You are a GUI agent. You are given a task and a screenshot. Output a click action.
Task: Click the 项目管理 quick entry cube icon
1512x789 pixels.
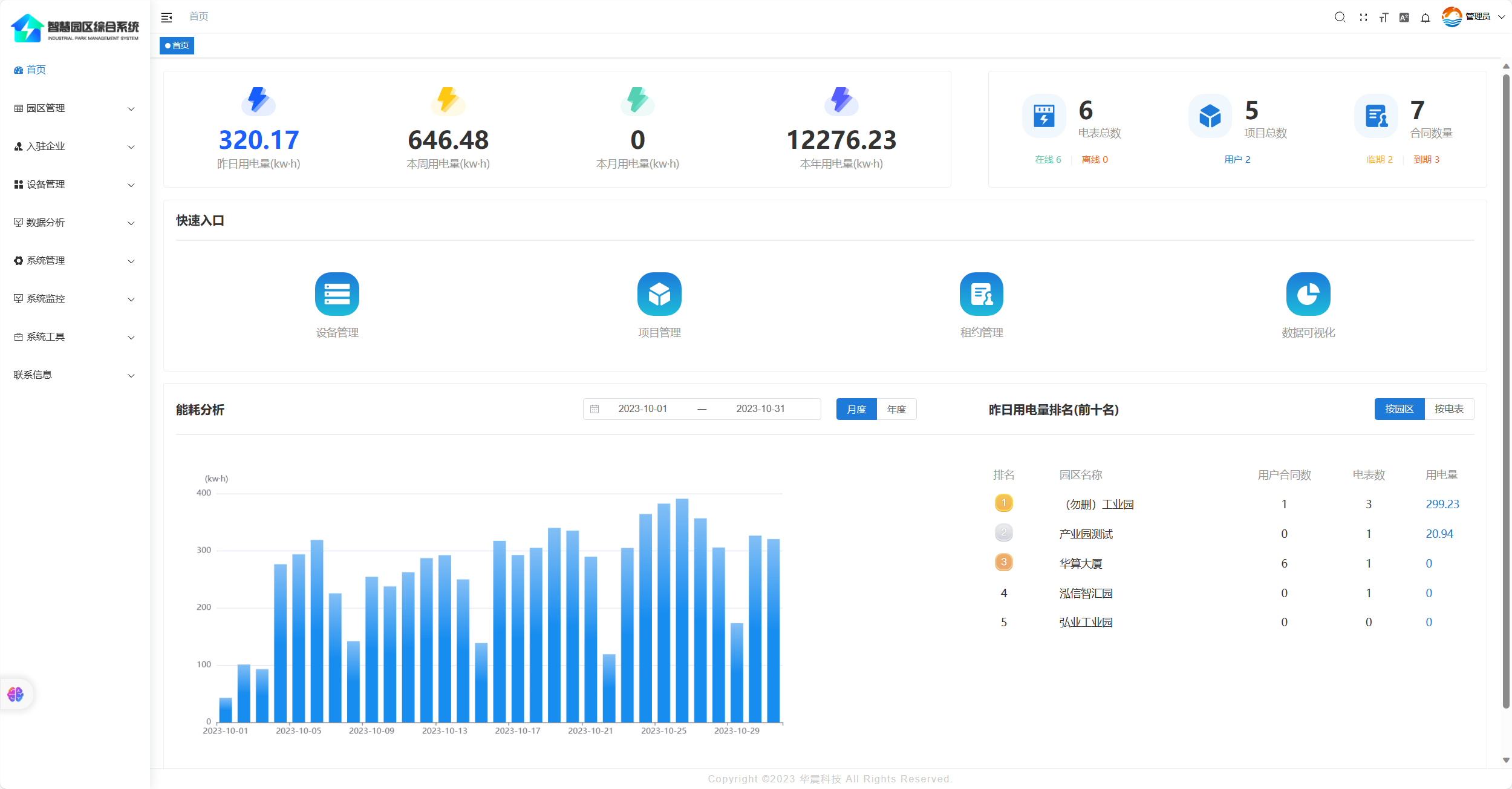(659, 294)
